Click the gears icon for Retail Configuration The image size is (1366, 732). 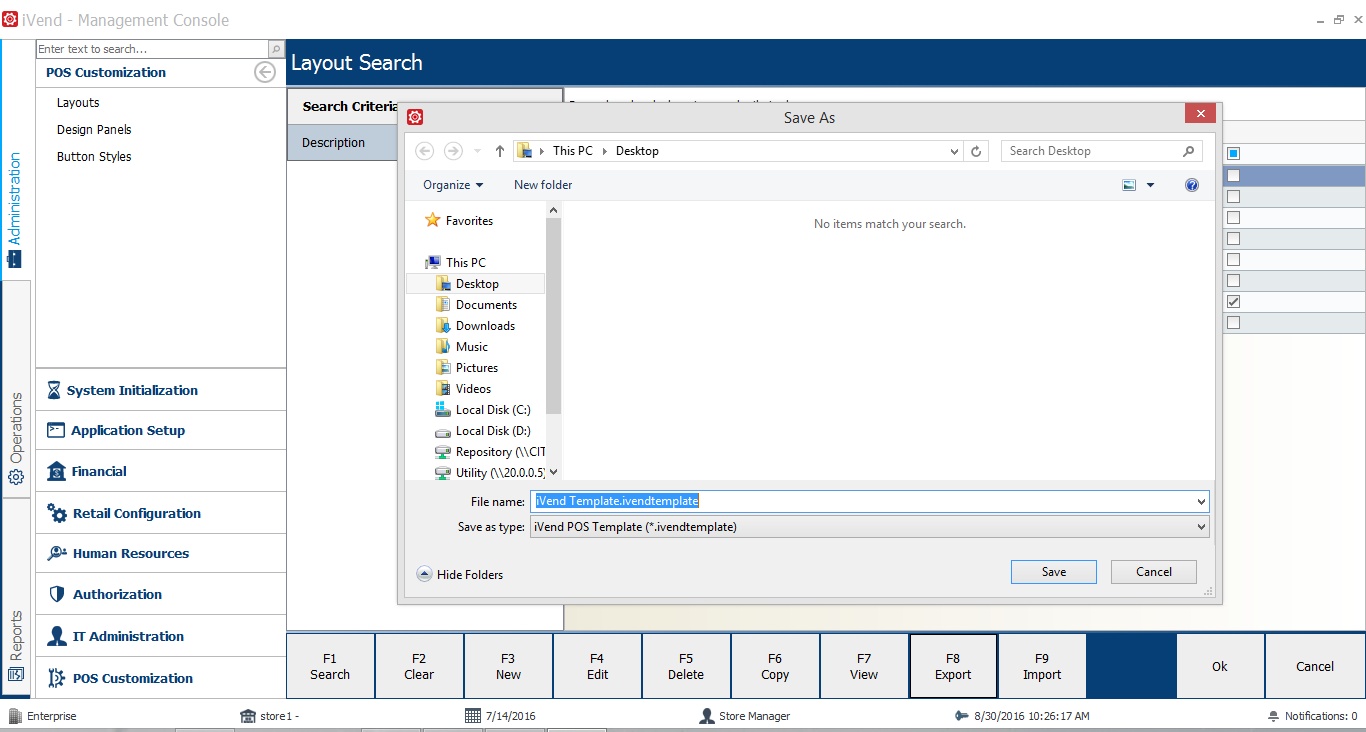pos(57,513)
